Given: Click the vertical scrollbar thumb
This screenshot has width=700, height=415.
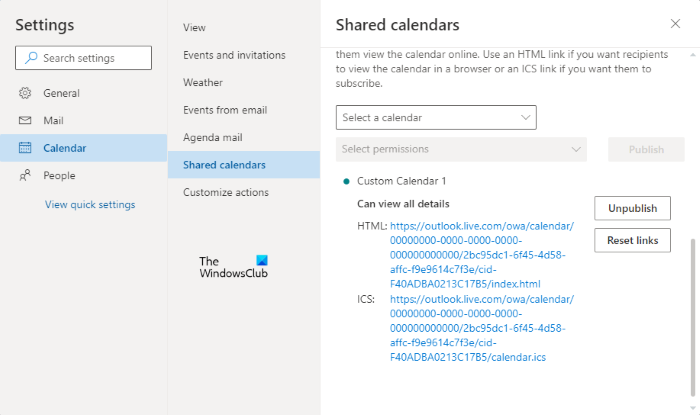Looking at the screenshot, I should click(x=693, y=317).
